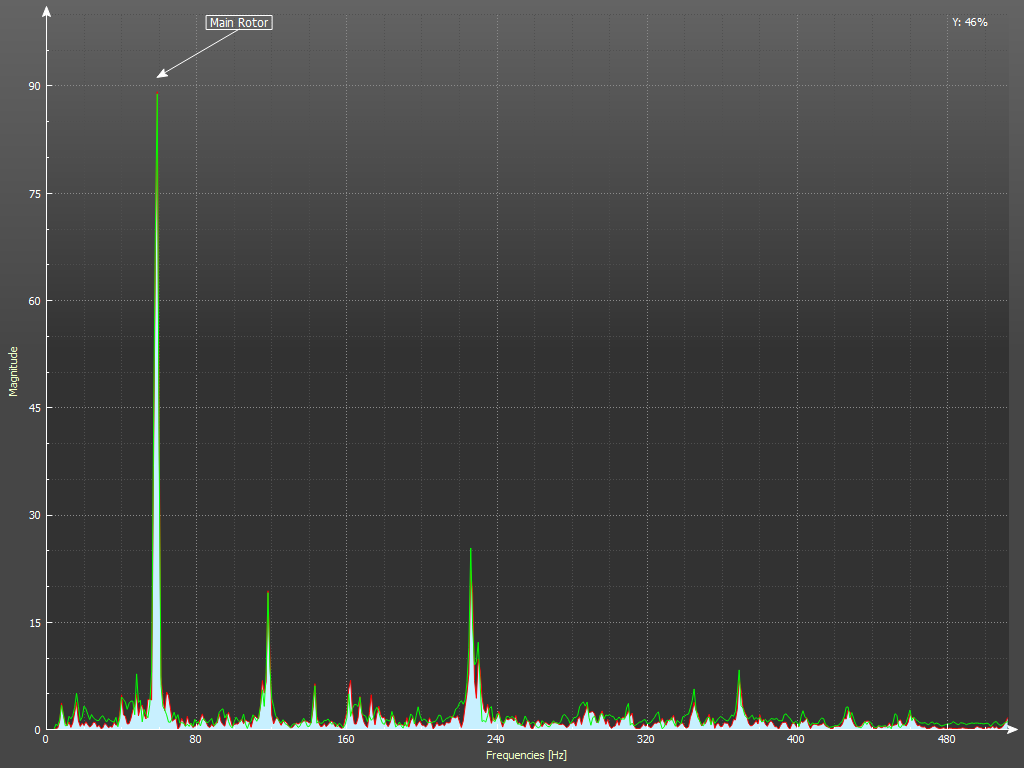Click the 240 tick label on frequency axis

(496, 740)
